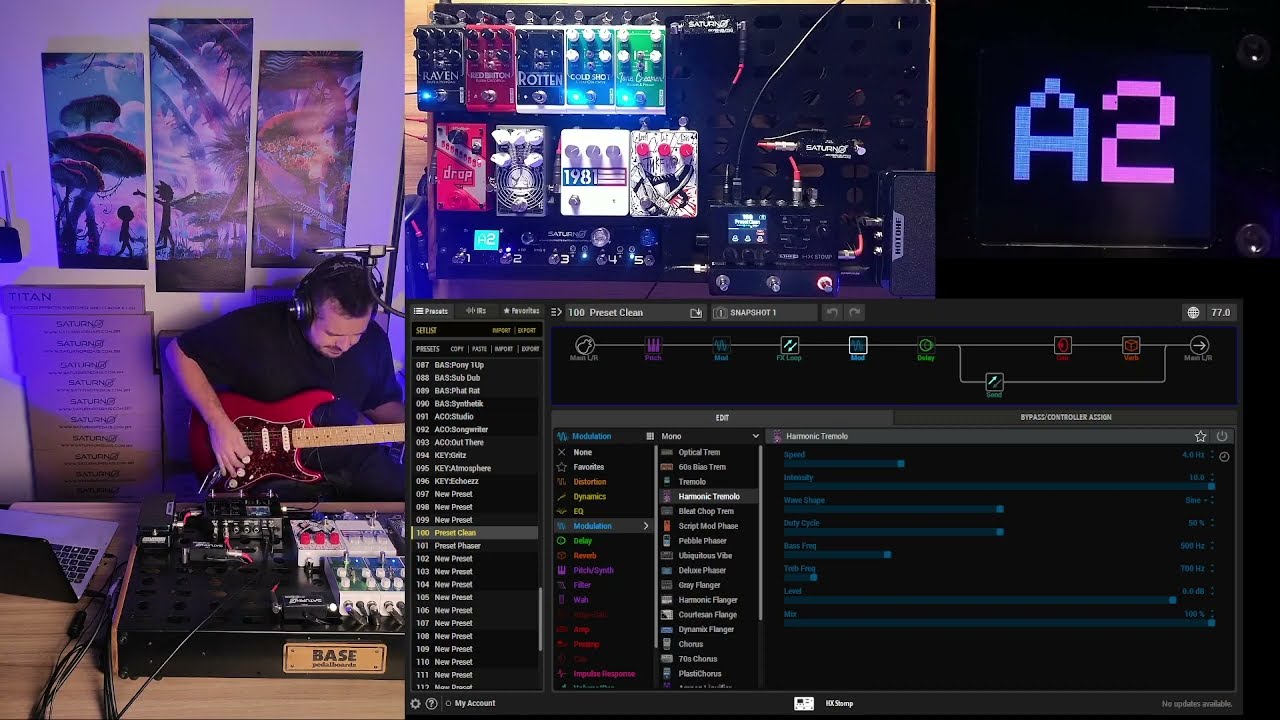The height and width of the screenshot is (720, 1280).
Task: Click the HX Stomp device icon
Action: [804, 703]
